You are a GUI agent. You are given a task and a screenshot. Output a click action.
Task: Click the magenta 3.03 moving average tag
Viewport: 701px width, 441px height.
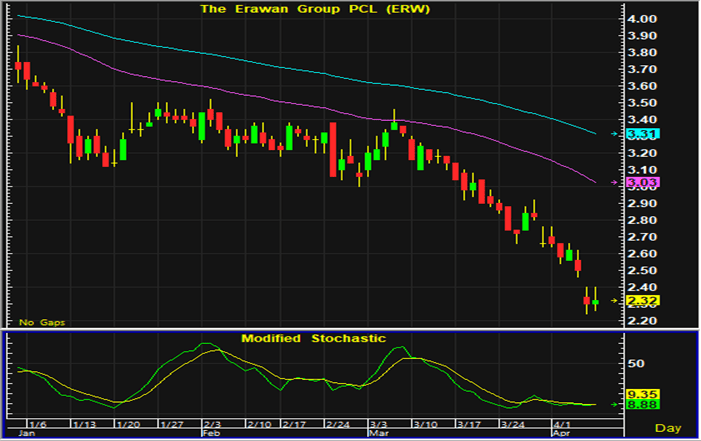pos(639,183)
